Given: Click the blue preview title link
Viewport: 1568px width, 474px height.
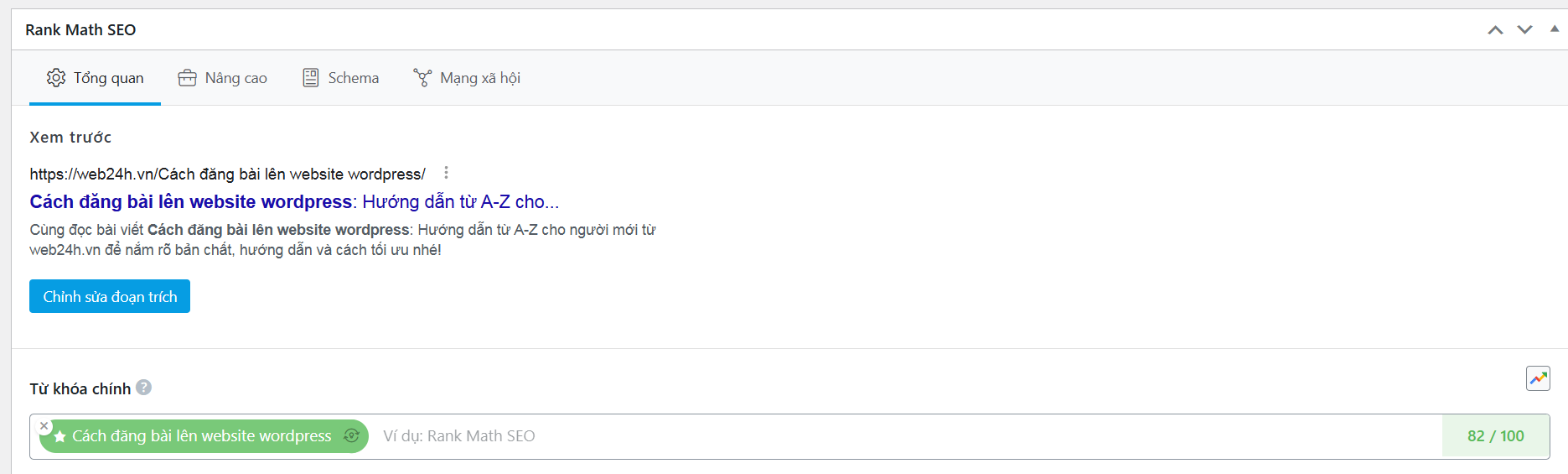Looking at the screenshot, I should point(294,202).
